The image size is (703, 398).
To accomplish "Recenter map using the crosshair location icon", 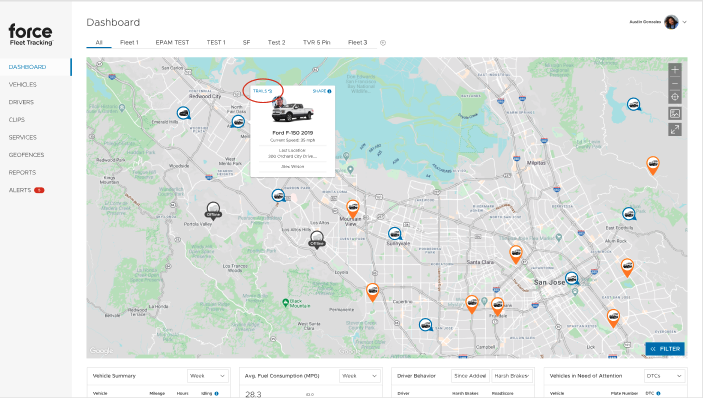I will point(675,97).
